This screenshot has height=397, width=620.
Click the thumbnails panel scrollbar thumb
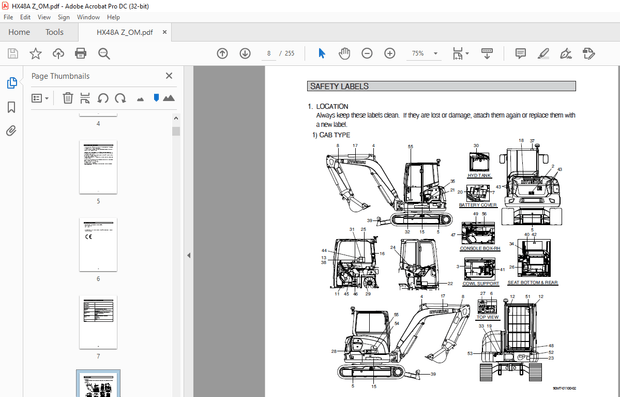click(176, 131)
